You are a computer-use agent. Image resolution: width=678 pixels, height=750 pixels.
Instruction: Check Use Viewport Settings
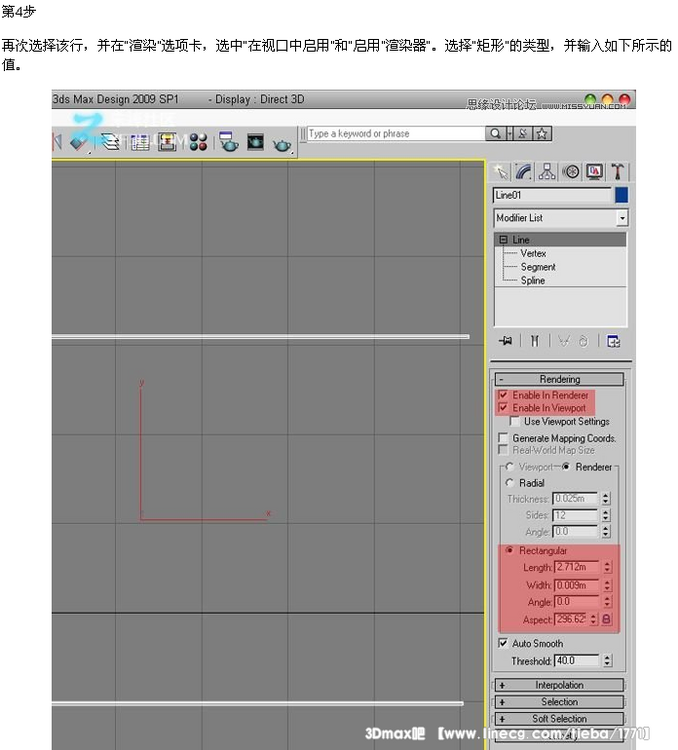[x=514, y=421]
